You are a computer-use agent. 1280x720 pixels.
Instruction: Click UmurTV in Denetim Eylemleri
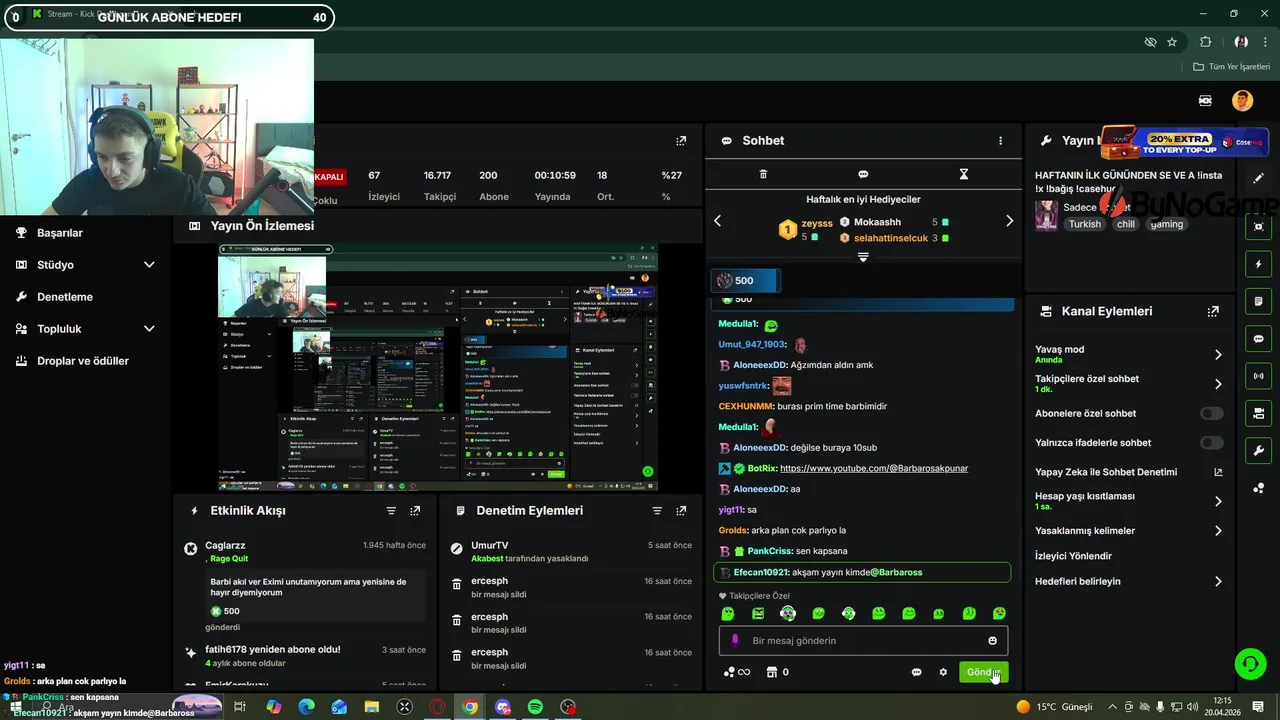(x=490, y=546)
